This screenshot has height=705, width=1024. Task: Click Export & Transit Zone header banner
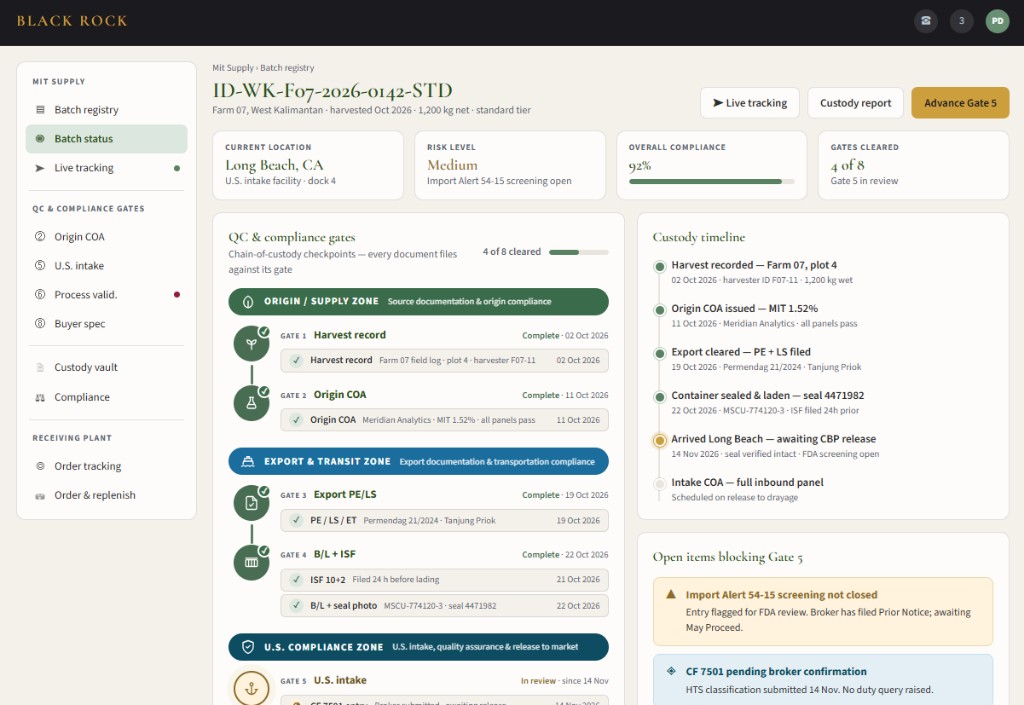pyautogui.click(x=418, y=462)
